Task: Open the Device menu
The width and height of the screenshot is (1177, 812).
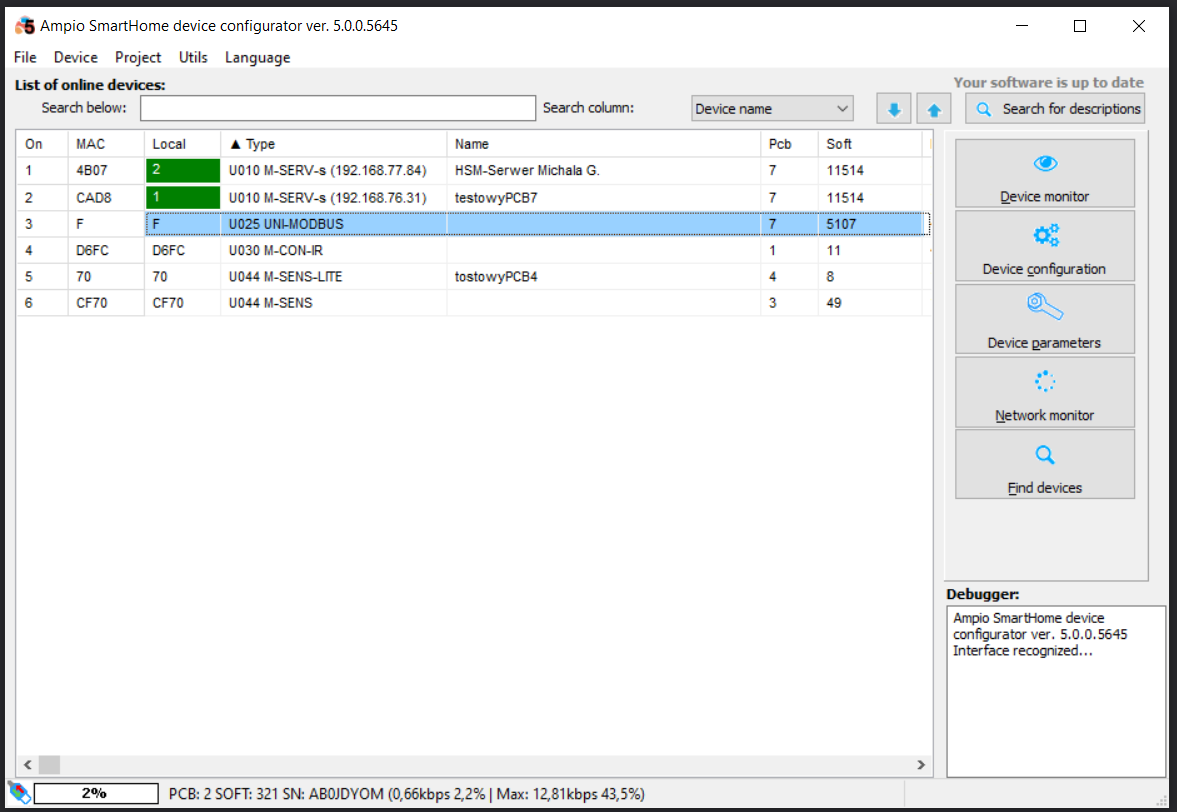Action: (75, 57)
